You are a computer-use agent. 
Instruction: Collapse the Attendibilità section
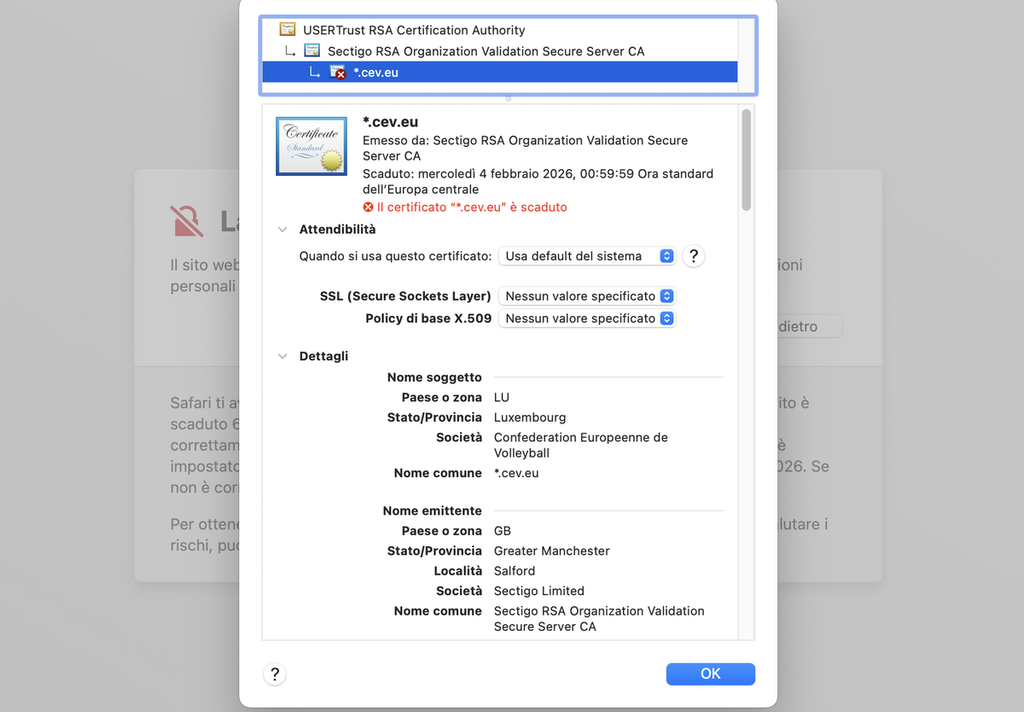click(x=283, y=230)
